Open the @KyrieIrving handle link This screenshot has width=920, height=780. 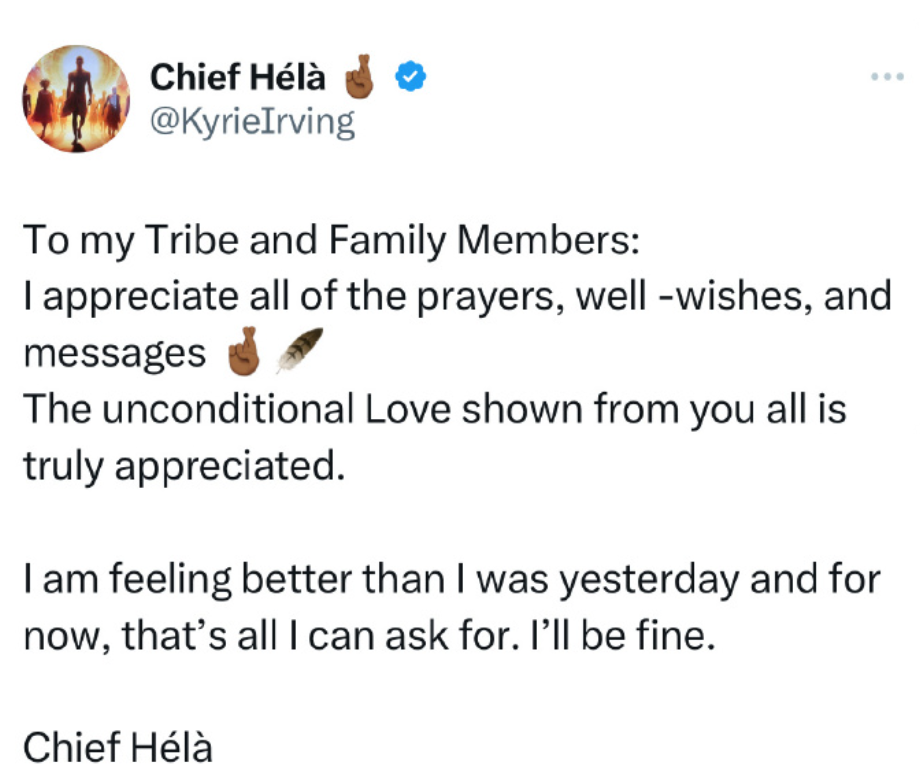tap(252, 121)
